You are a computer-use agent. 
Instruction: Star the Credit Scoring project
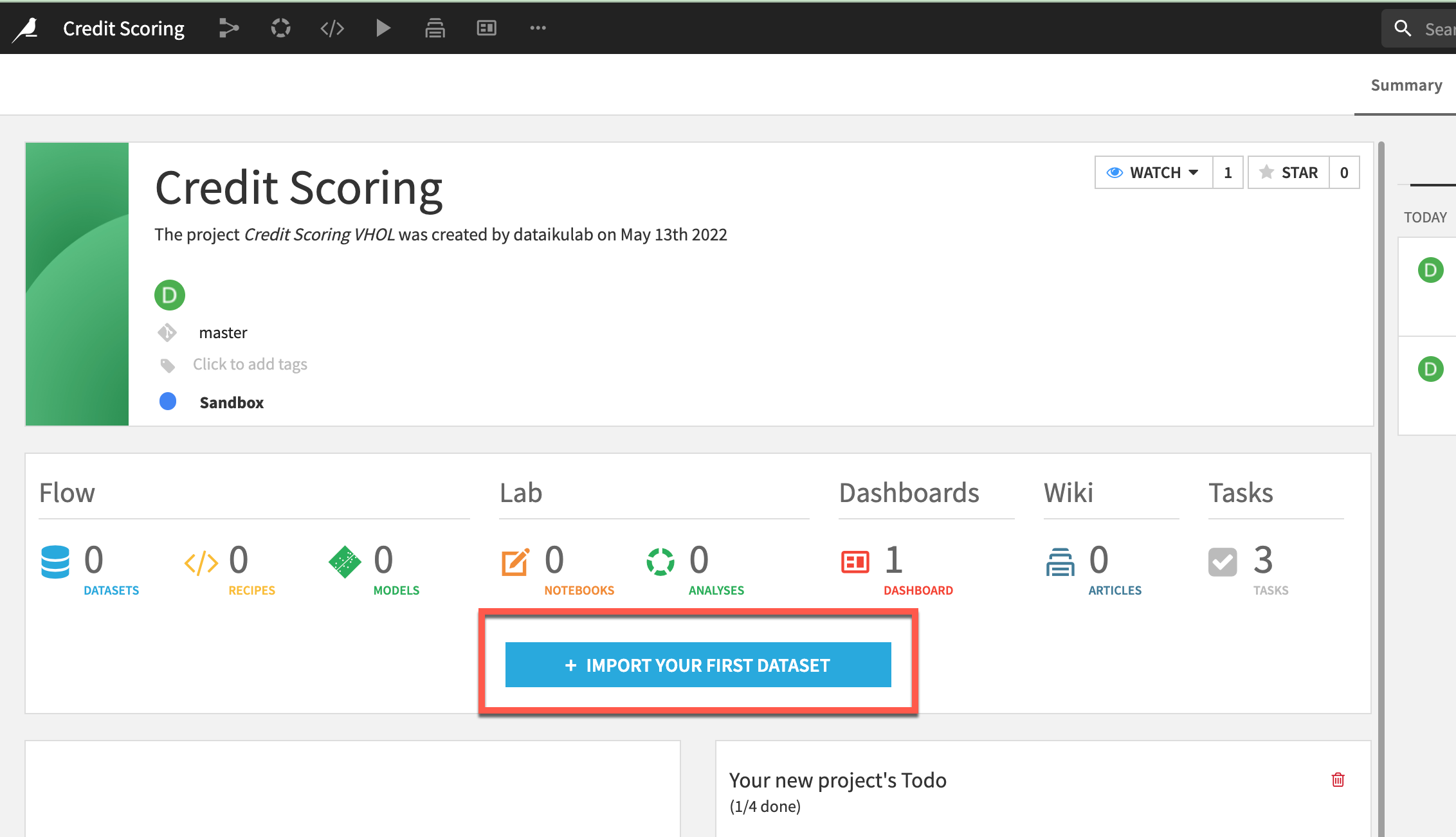coord(1289,172)
